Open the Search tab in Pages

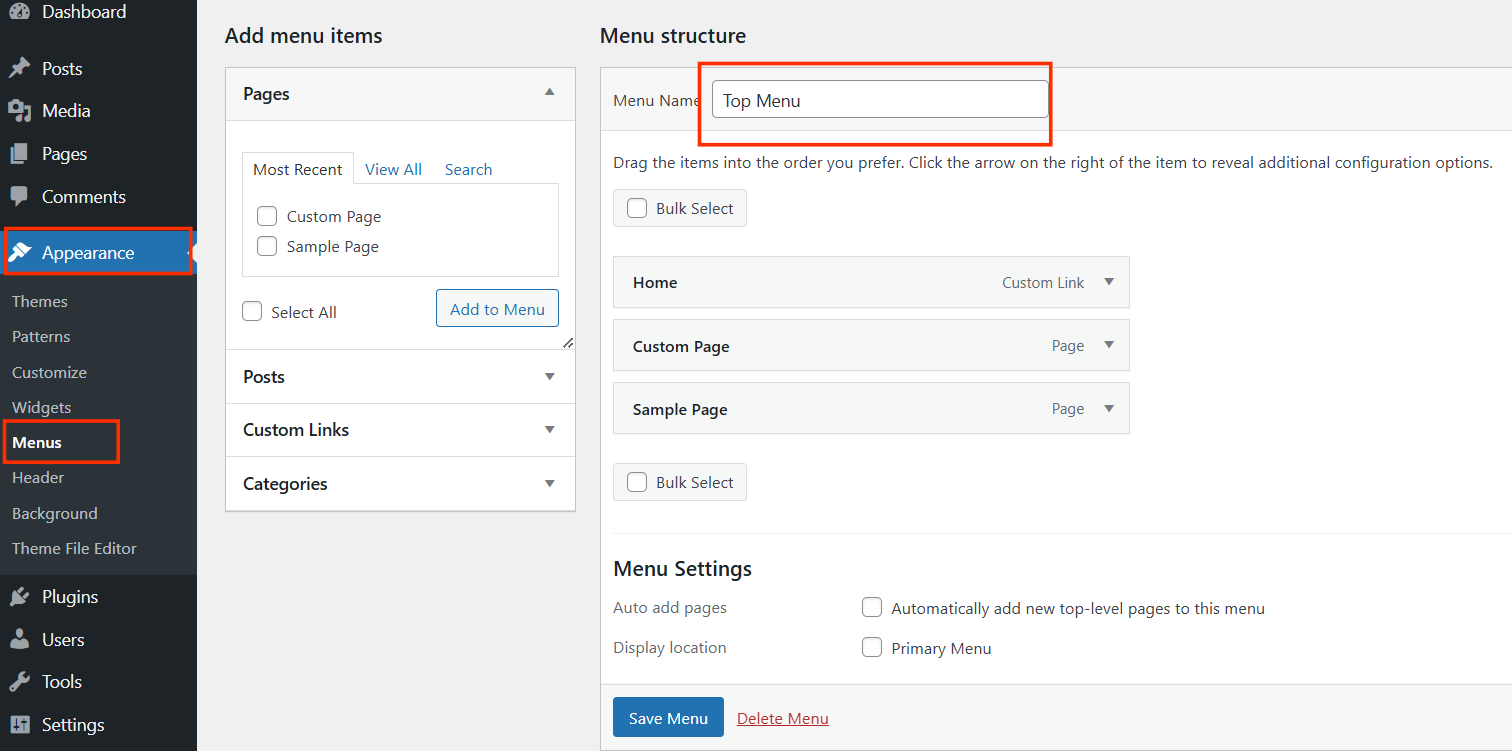(x=468, y=168)
